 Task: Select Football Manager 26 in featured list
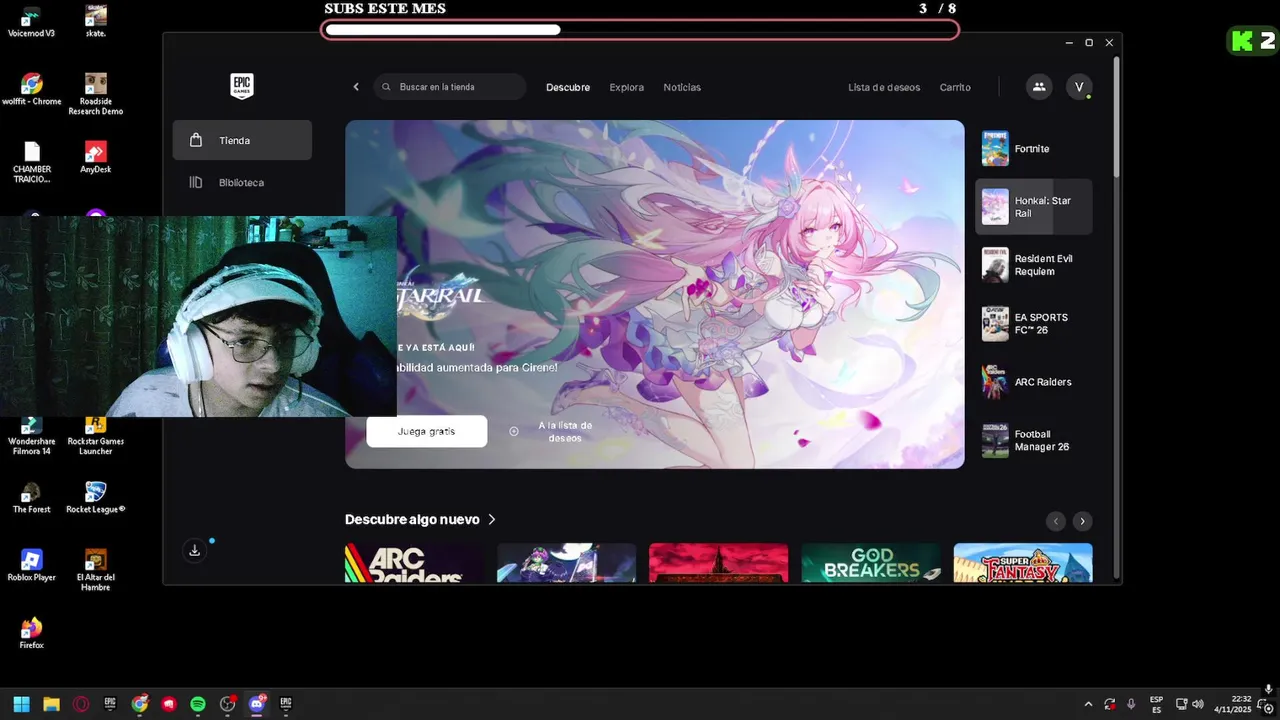coord(1034,440)
